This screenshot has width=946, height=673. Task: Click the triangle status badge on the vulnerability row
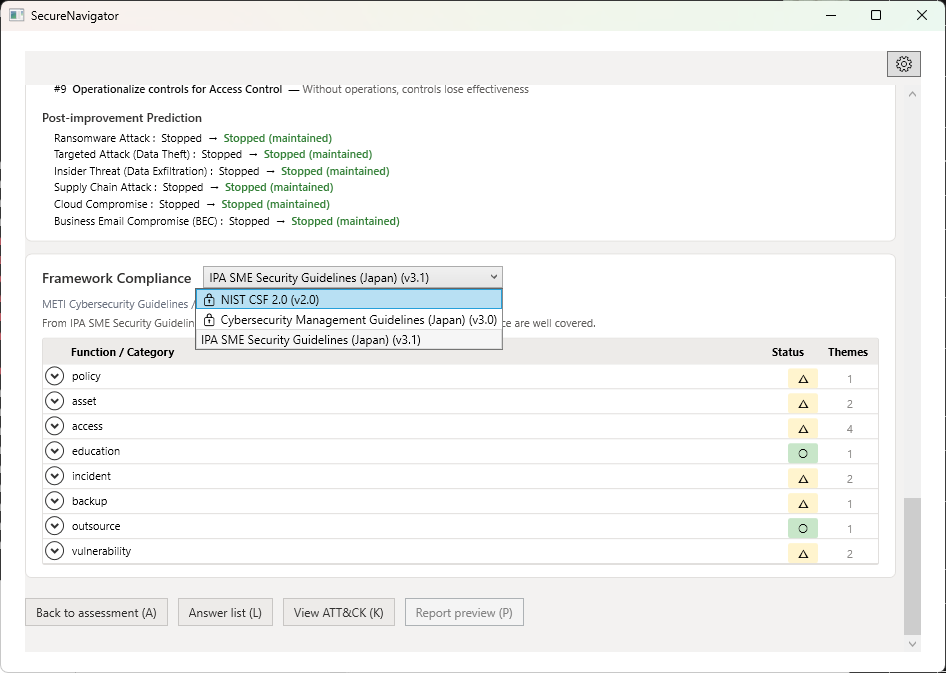pyautogui.click(x=802, y=552)
